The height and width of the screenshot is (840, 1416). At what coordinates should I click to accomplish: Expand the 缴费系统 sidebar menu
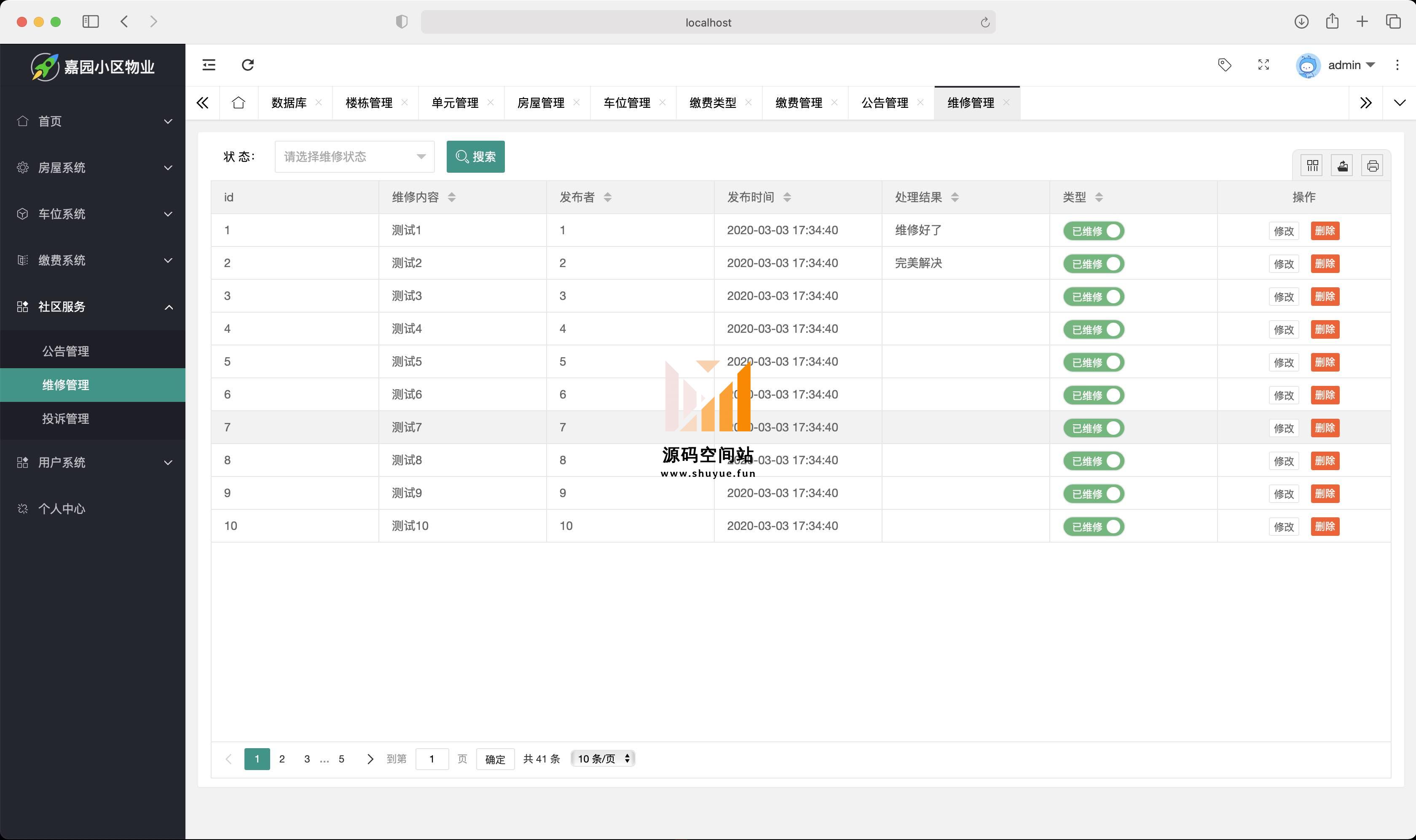pos(93,260)
